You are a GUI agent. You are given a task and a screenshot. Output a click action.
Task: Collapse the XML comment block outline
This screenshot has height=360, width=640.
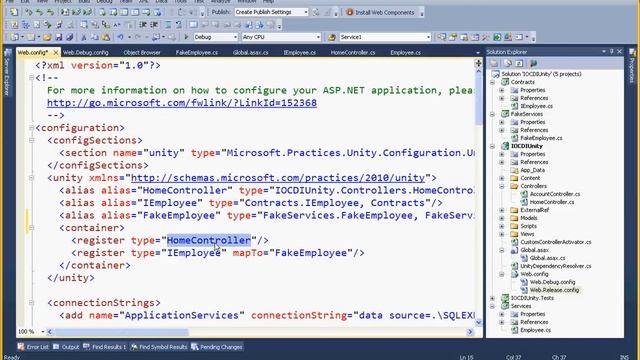[x=31, y=78]
